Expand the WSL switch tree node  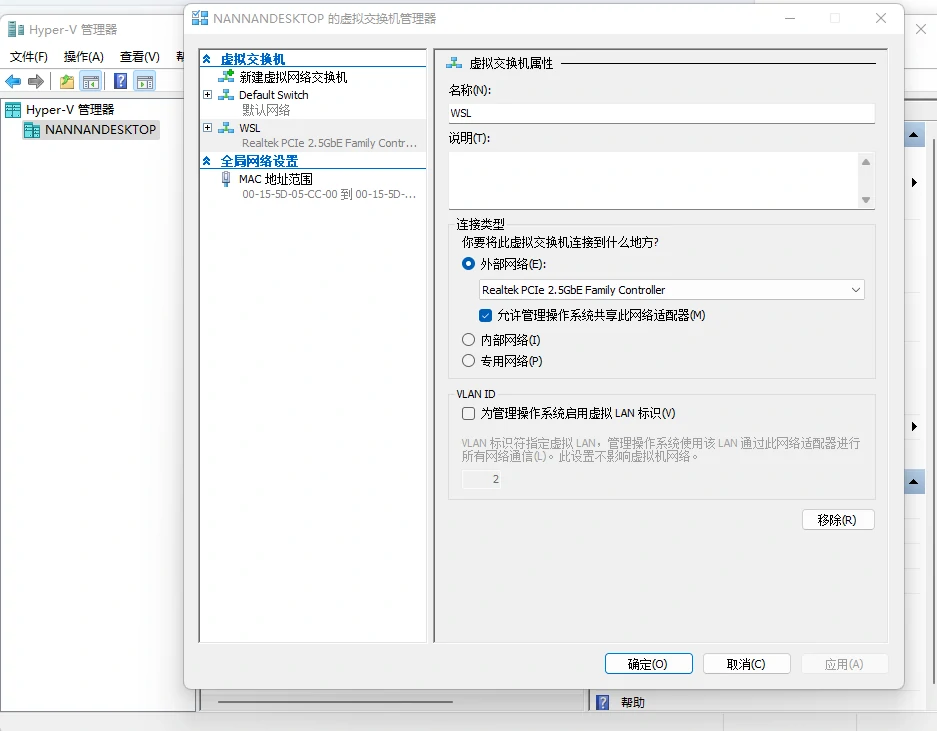[207, 127]
